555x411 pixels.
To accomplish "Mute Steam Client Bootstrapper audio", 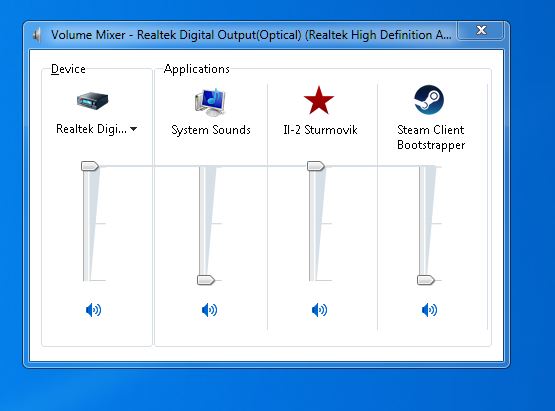I will [429, 310].
